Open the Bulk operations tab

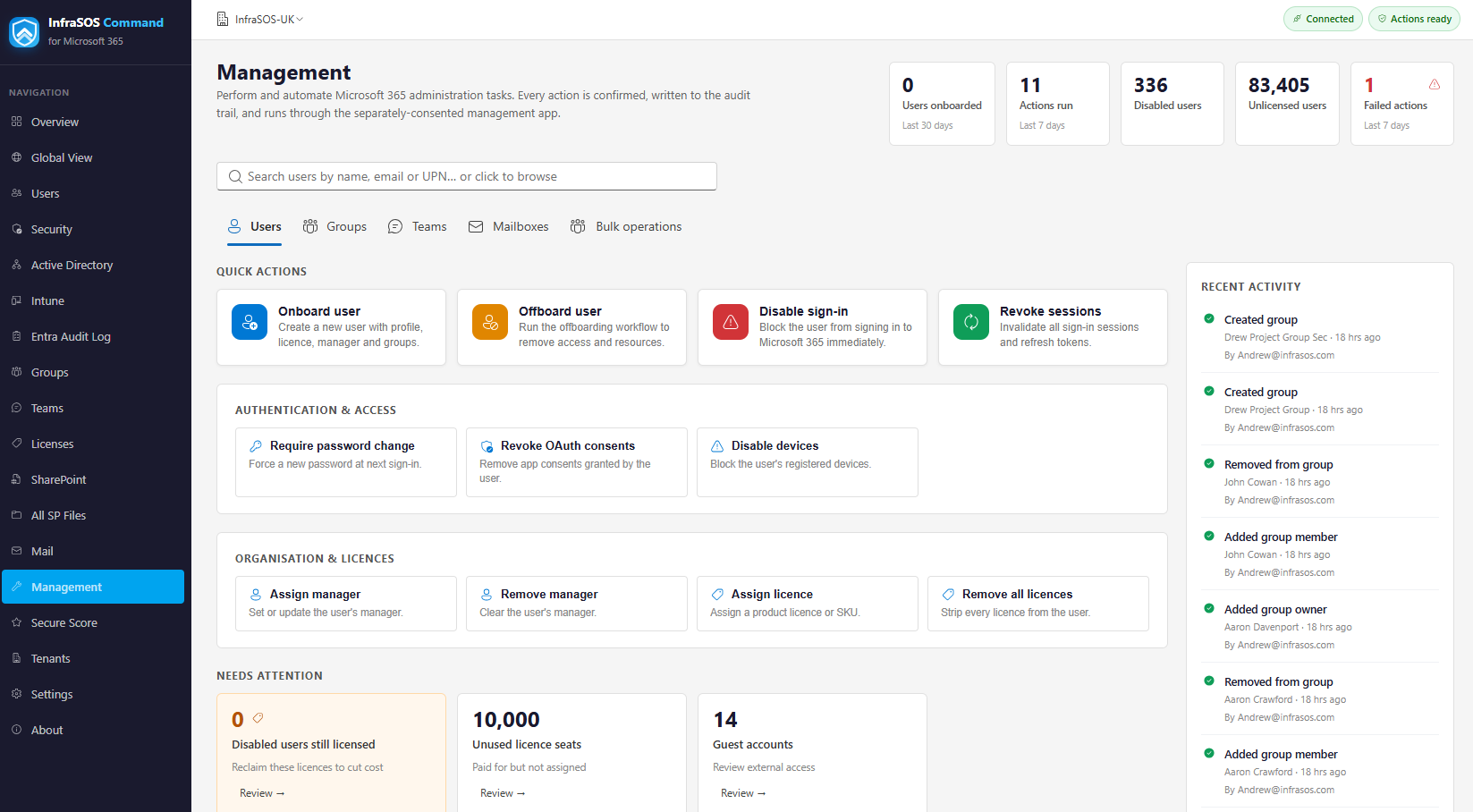[x=626, y=226]
